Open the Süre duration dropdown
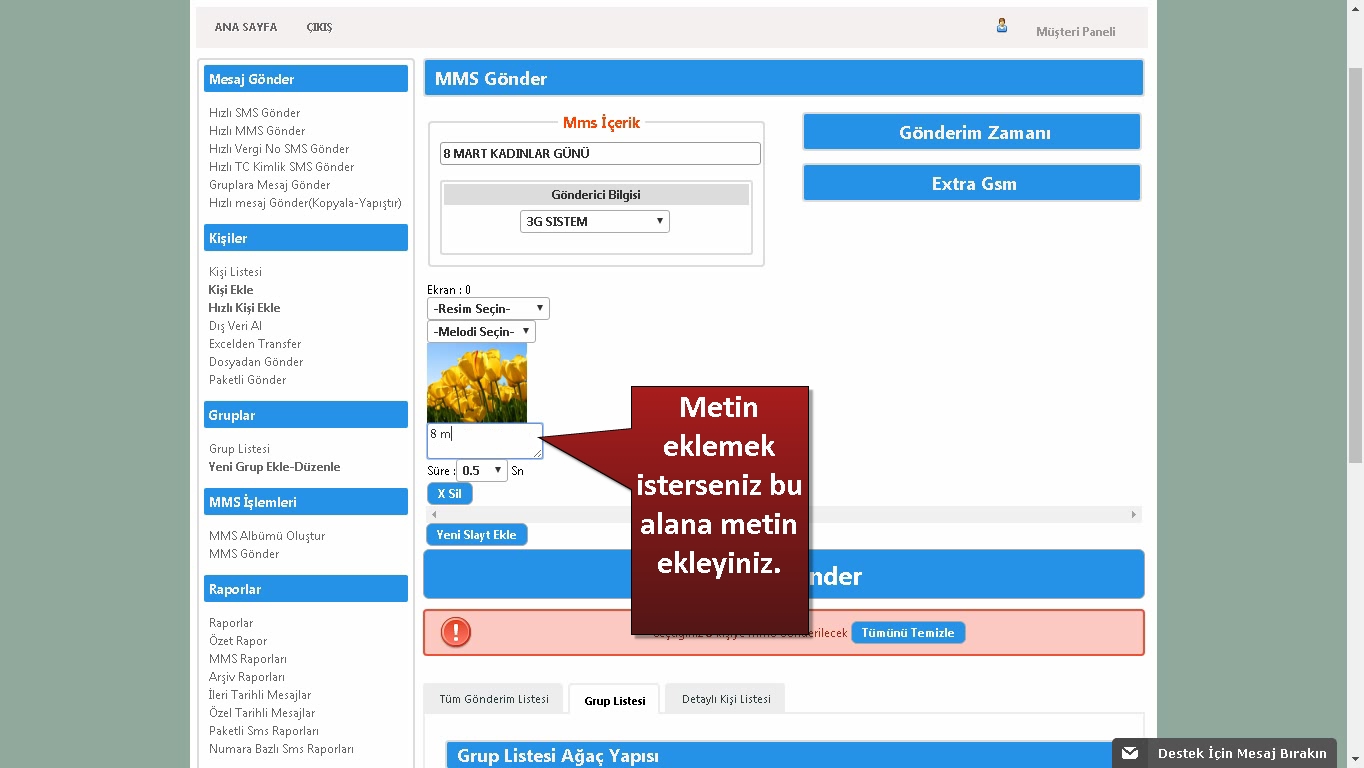This screenshot has height=768, width=1364. coord(482,470)
